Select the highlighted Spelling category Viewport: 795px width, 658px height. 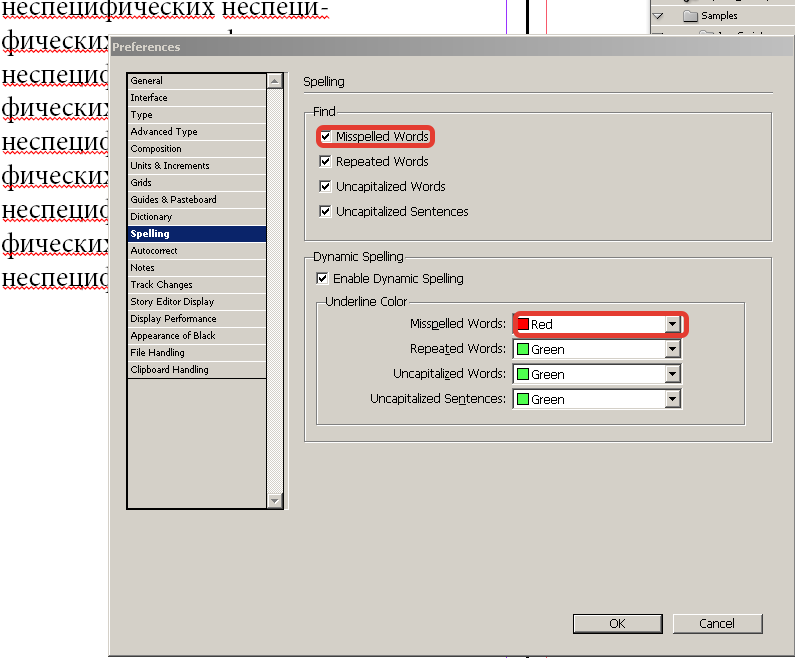[197, 233]
